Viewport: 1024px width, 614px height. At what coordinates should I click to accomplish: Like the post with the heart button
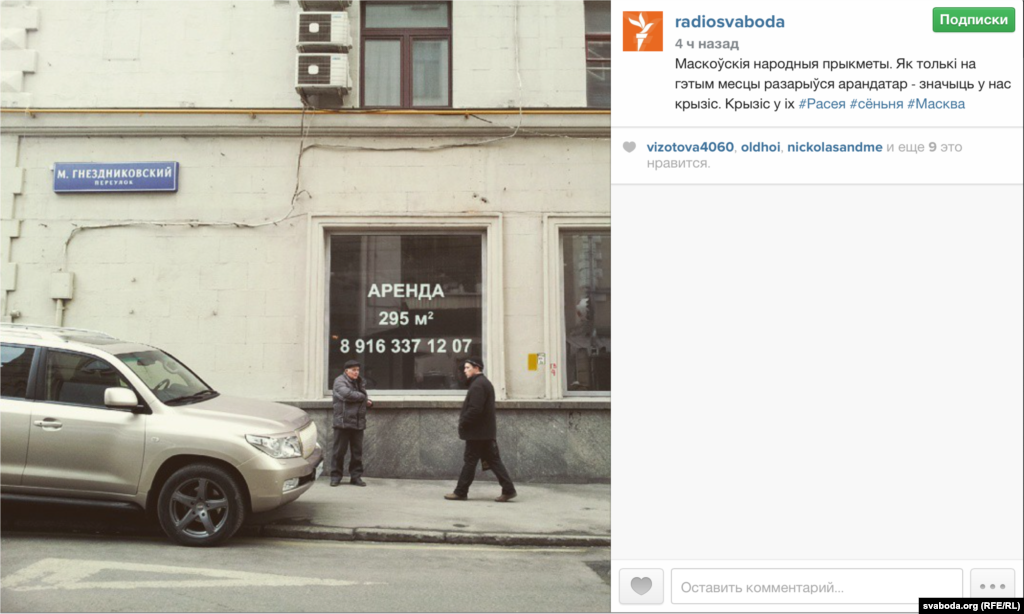tap(641, 586)
